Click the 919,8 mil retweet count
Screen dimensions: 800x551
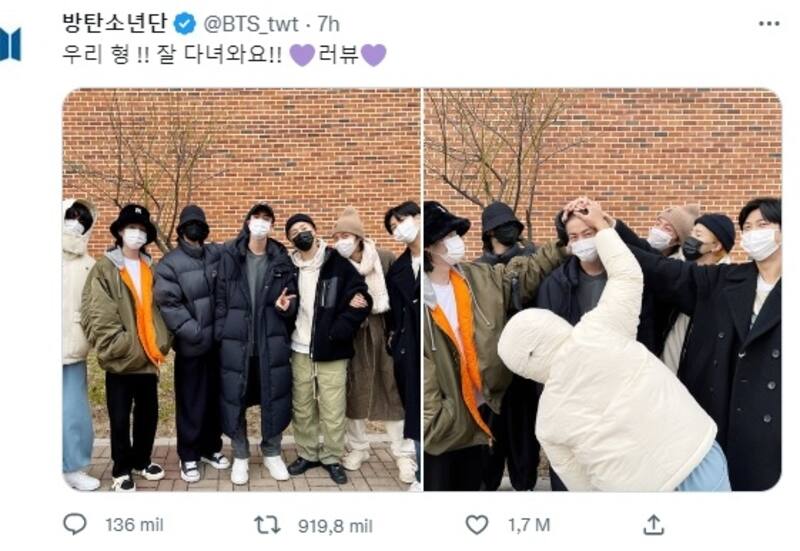coord(335,526)
